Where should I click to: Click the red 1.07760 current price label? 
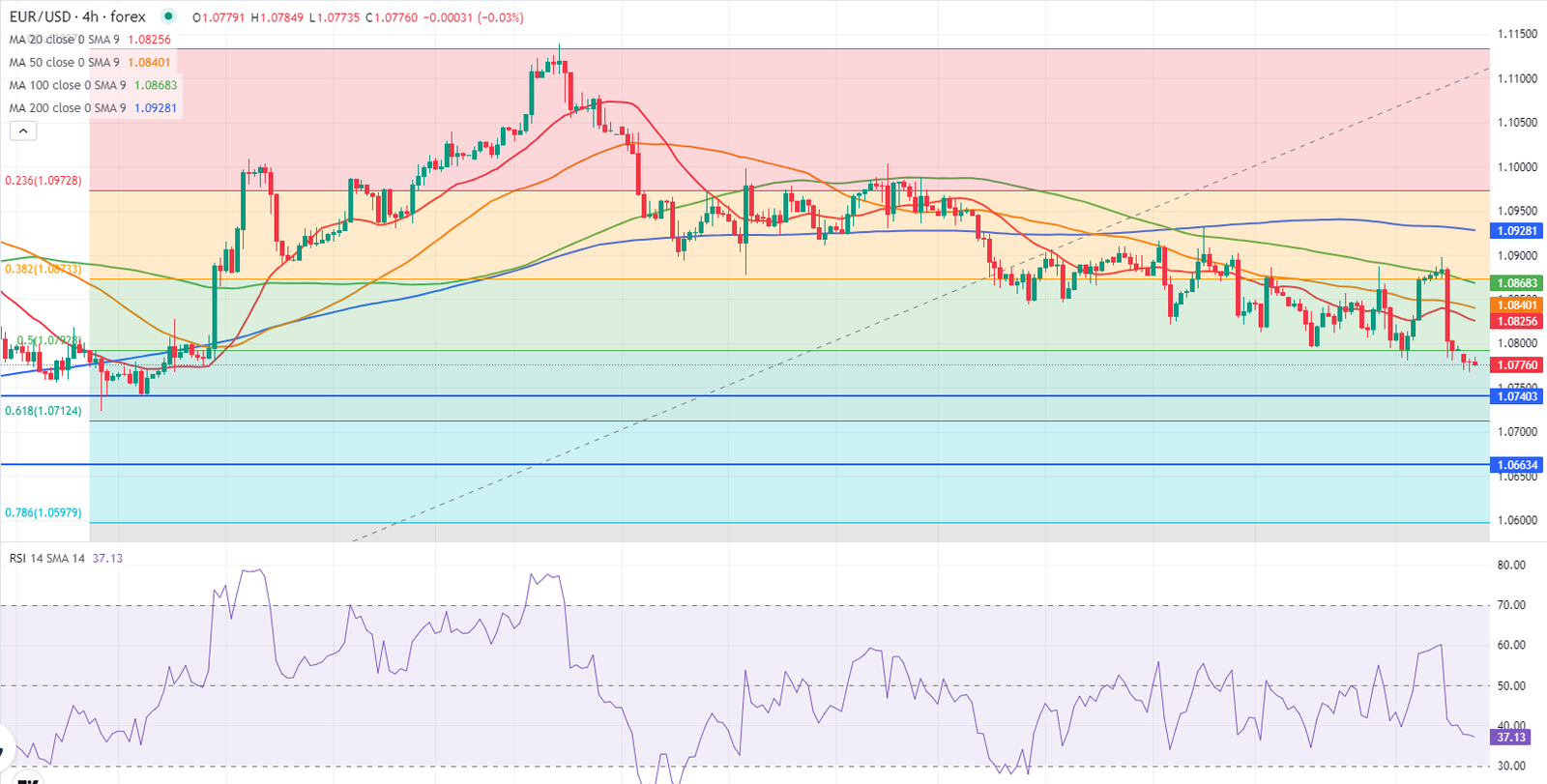[x=1516, y=365]
